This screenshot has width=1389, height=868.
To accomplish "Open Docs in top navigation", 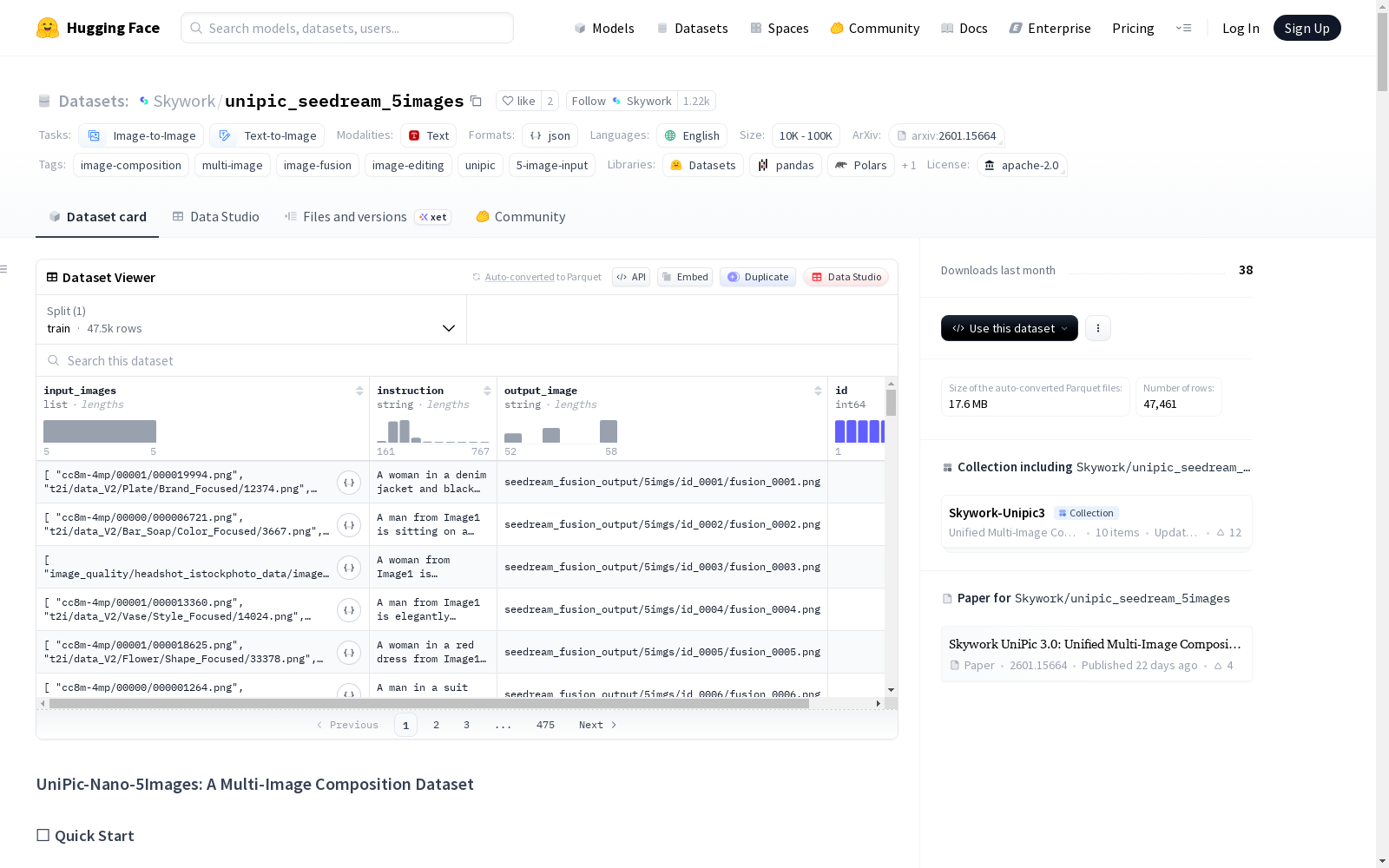I will coord(964,28).
